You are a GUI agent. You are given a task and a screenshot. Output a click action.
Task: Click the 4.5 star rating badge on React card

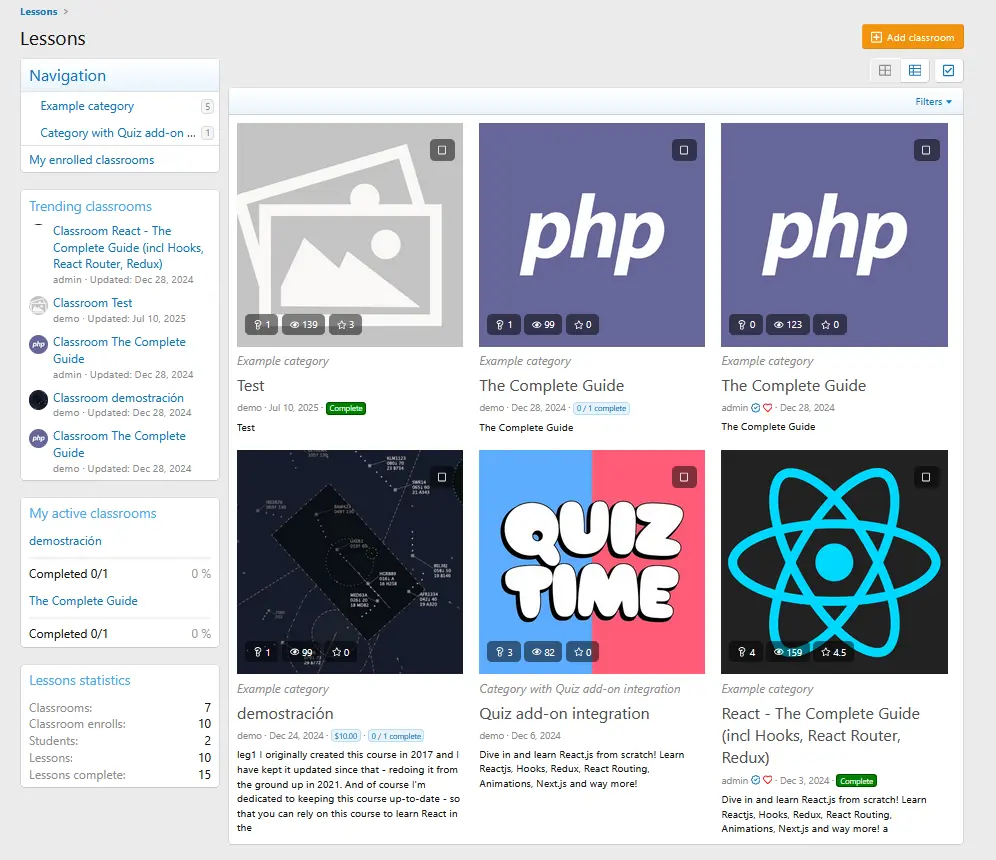pos(833,652)
